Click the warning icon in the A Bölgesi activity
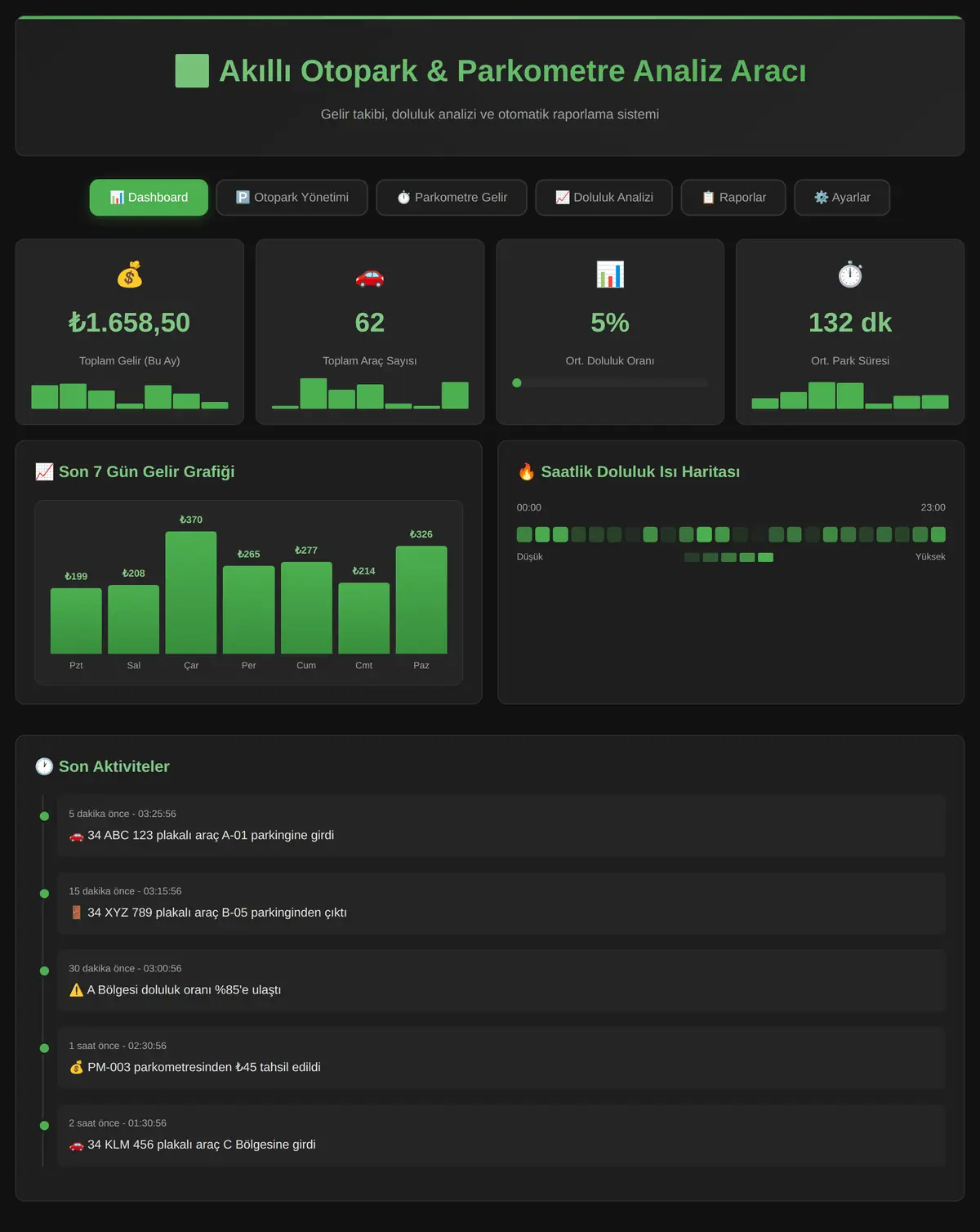The height and width of the screenshot is (1232, 980). (x=76, y=990)
